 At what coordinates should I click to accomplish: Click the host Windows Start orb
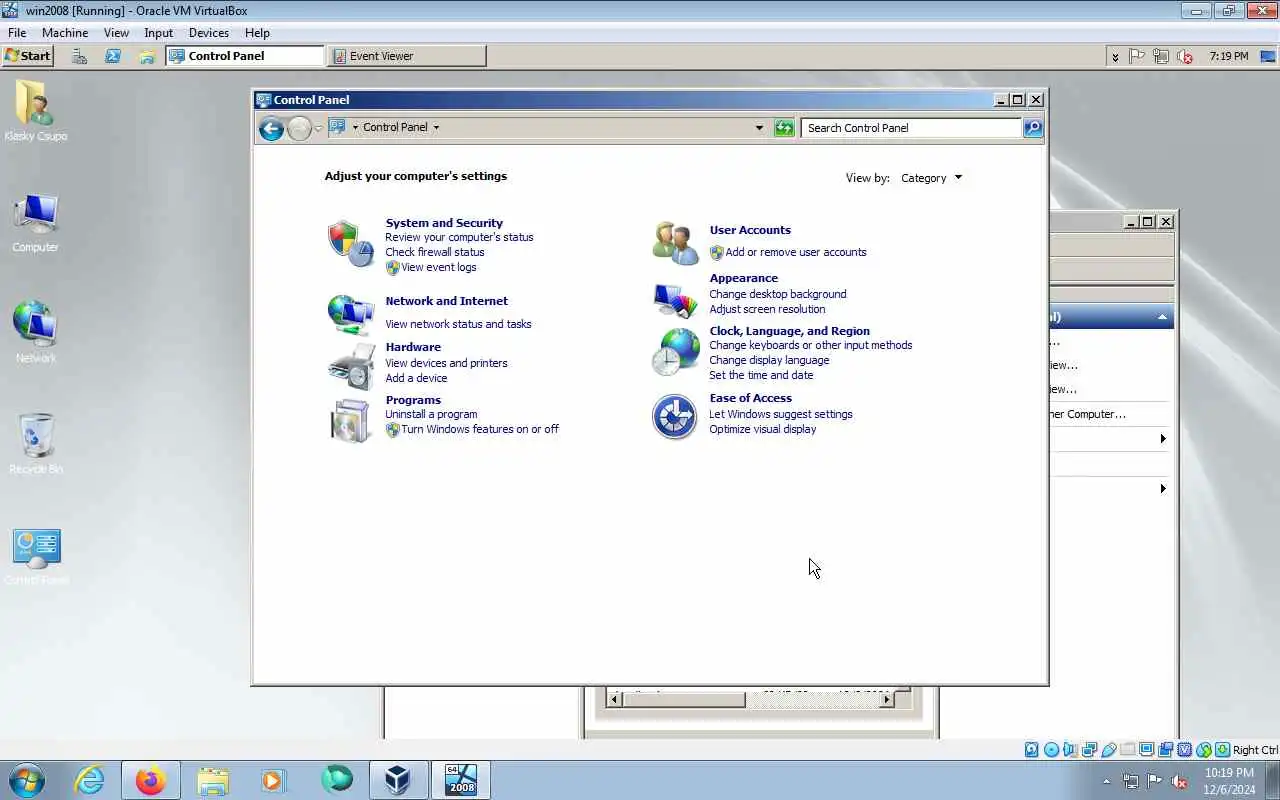tap(27, 780)
